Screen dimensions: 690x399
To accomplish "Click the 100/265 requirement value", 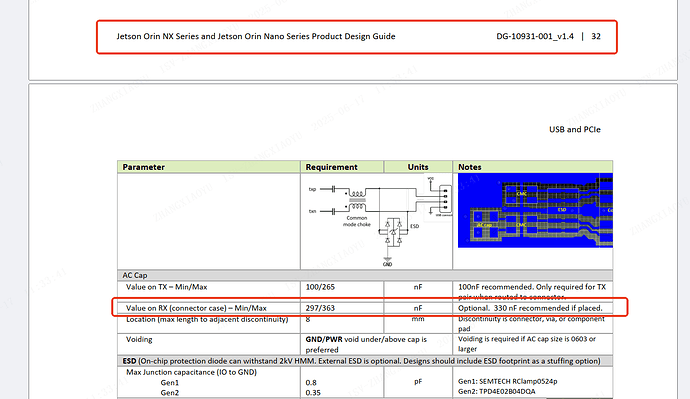I will [x=320, y=287].
